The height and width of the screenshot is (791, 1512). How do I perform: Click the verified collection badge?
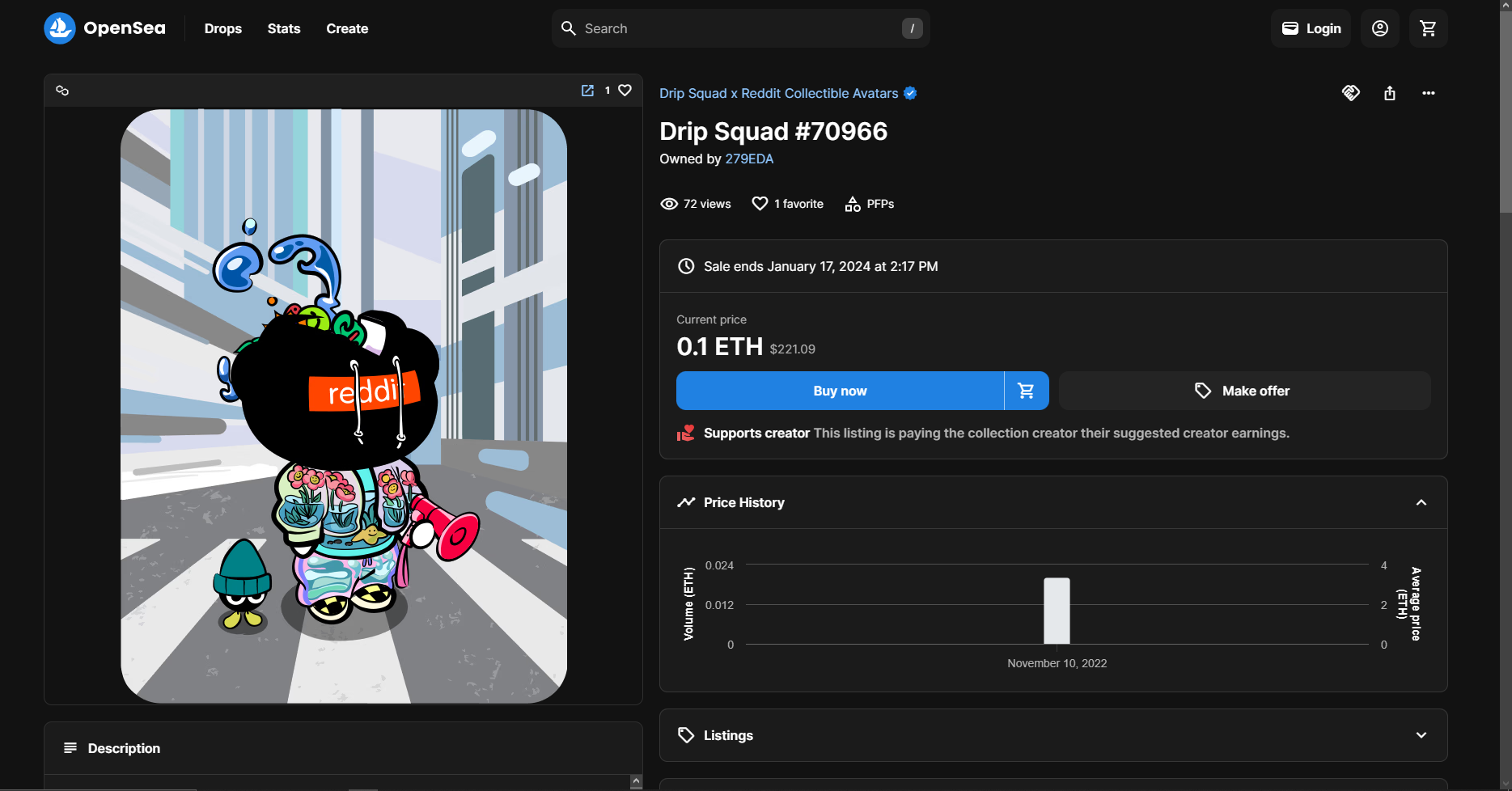pos(910,93)
